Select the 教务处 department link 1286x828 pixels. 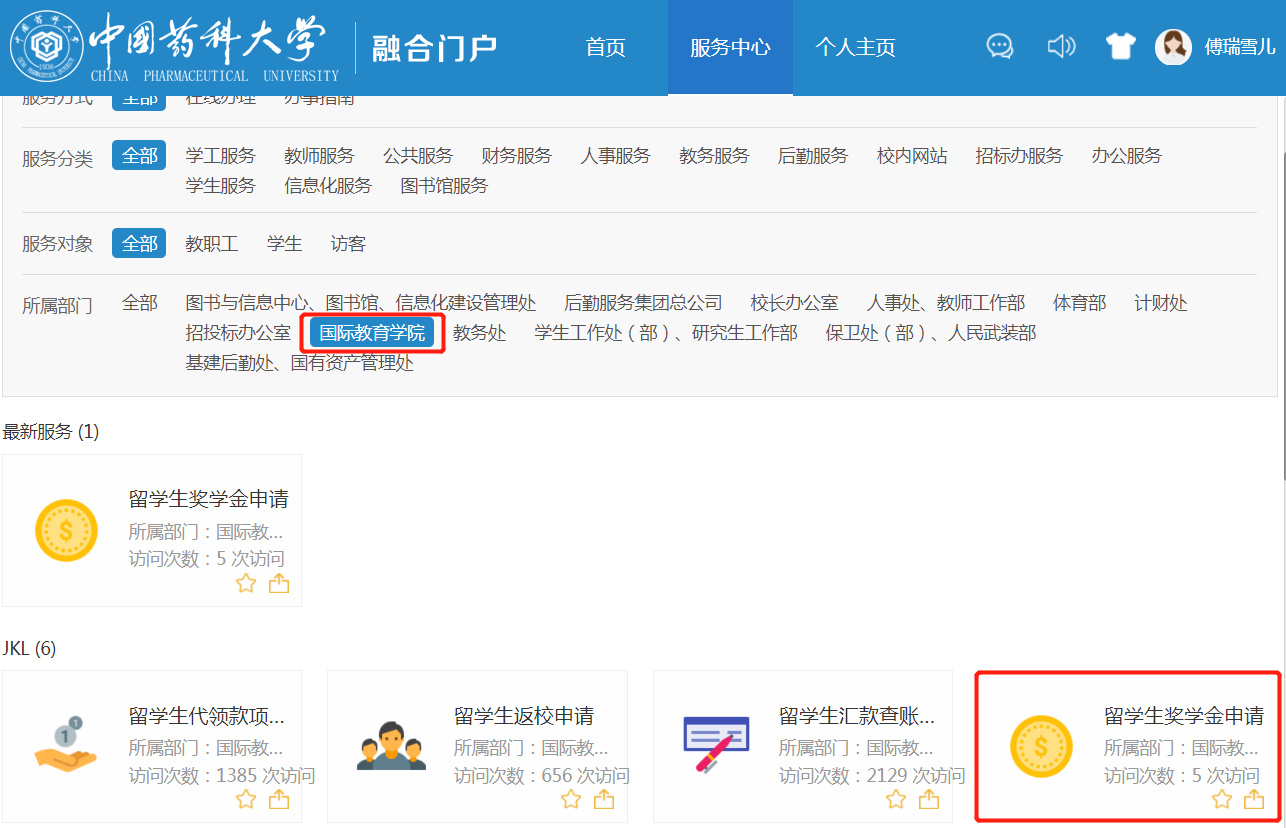tap(479, 333)
